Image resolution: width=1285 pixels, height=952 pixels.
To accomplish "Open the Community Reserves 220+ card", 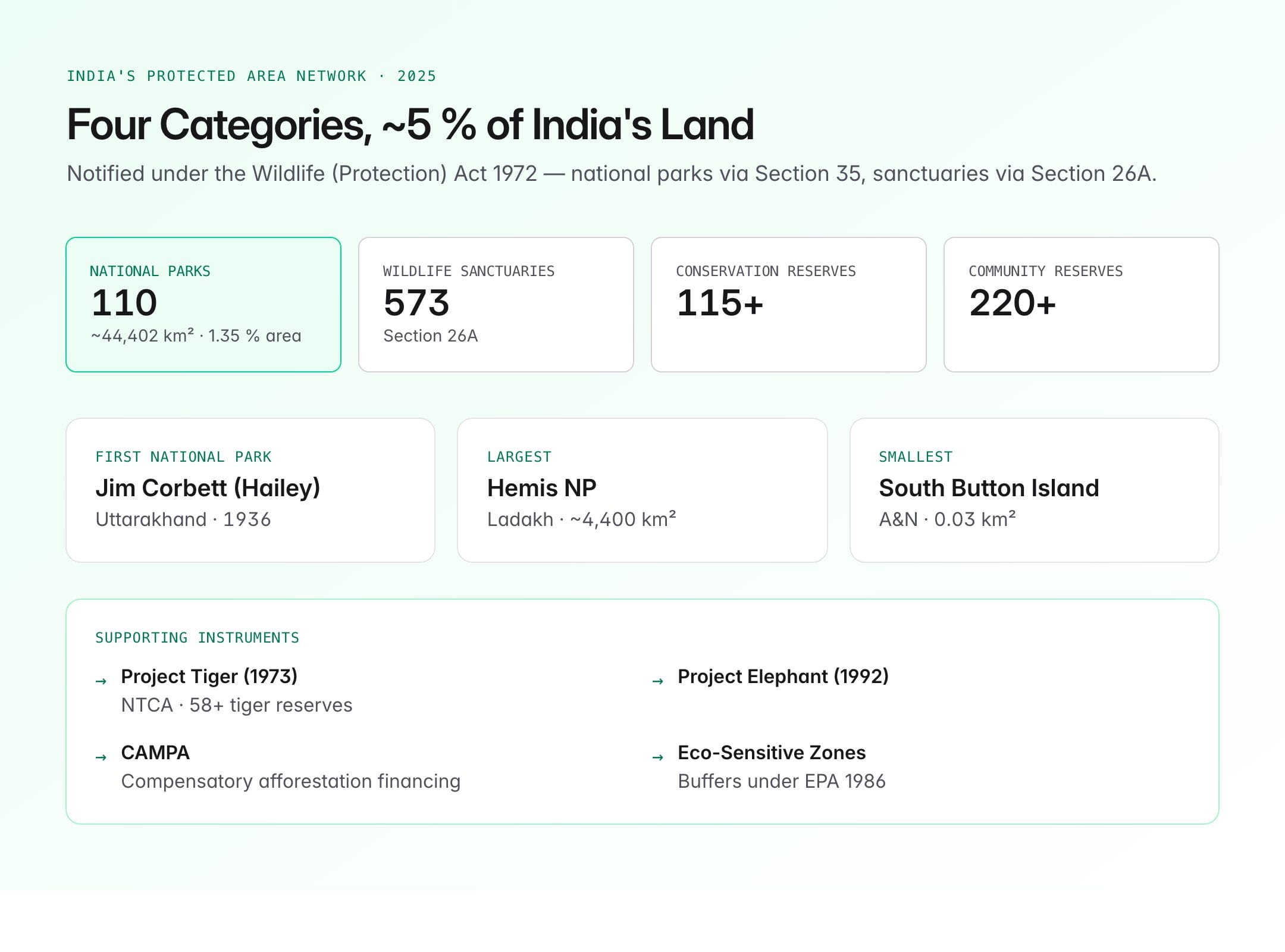I will coord(1082,305).
